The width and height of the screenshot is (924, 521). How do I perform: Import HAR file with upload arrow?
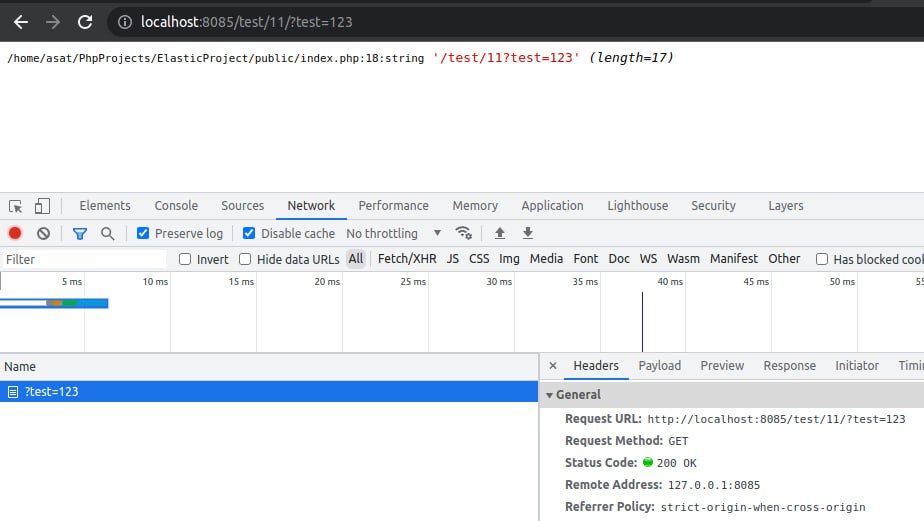coord(500,233)
